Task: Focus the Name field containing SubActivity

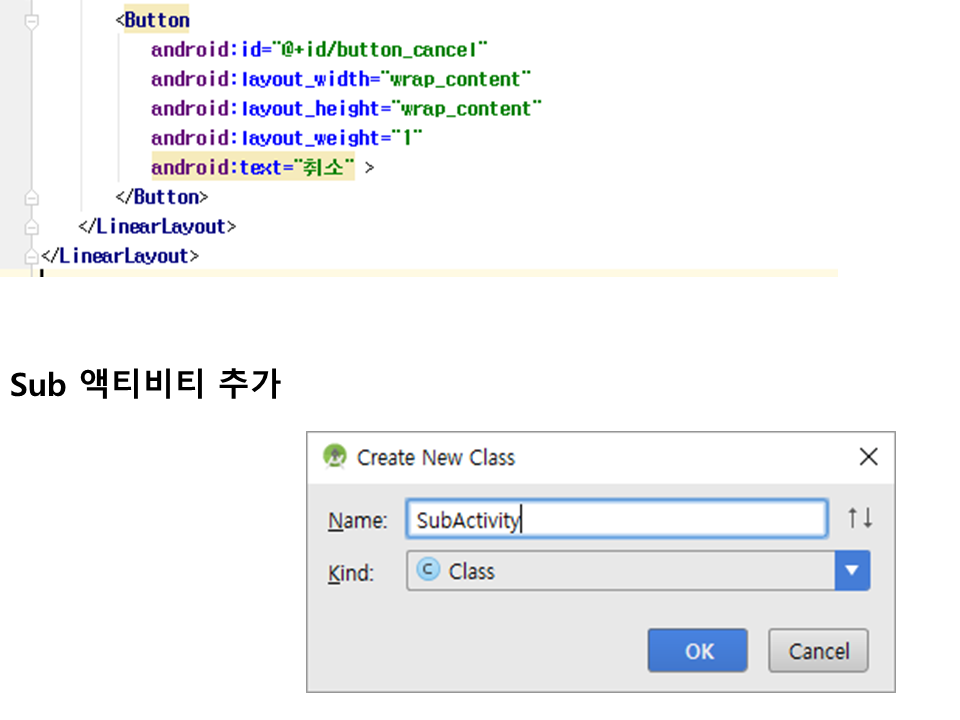Action: (615, 519)
